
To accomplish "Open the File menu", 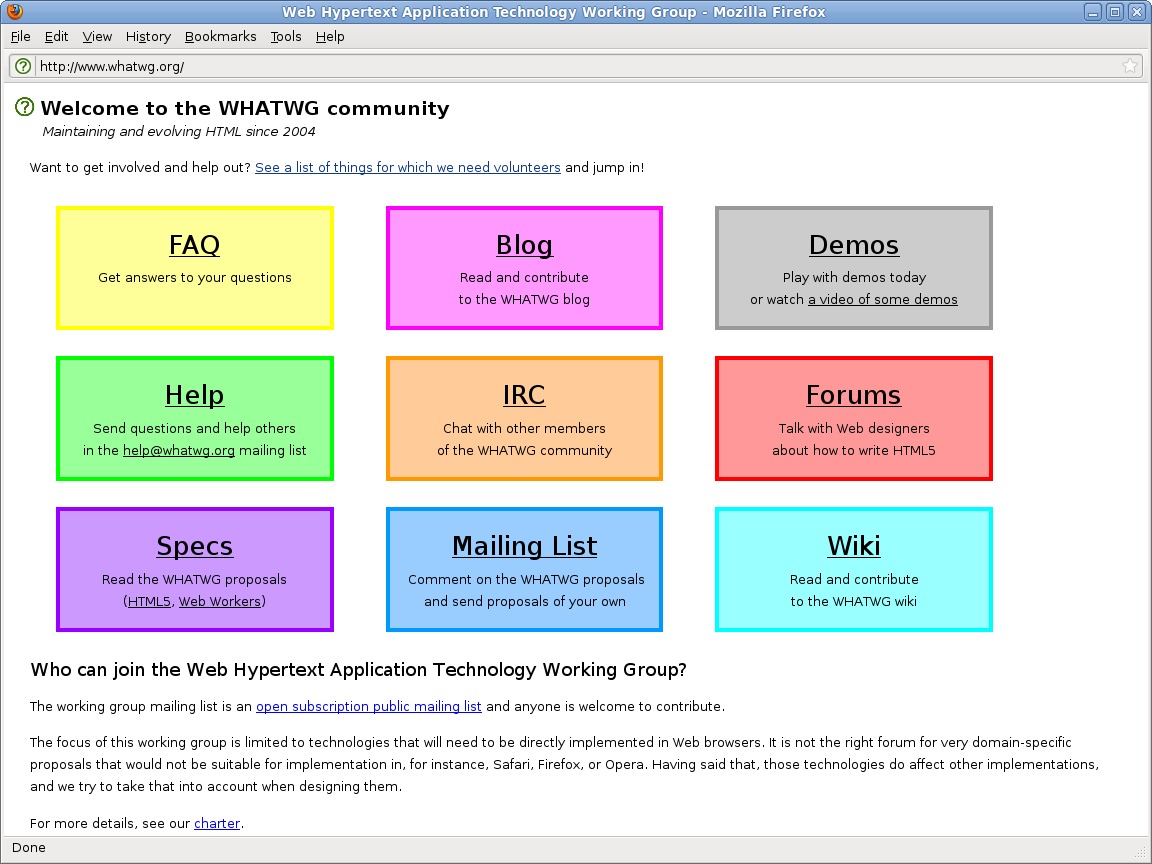I will [x=20, y=36].
